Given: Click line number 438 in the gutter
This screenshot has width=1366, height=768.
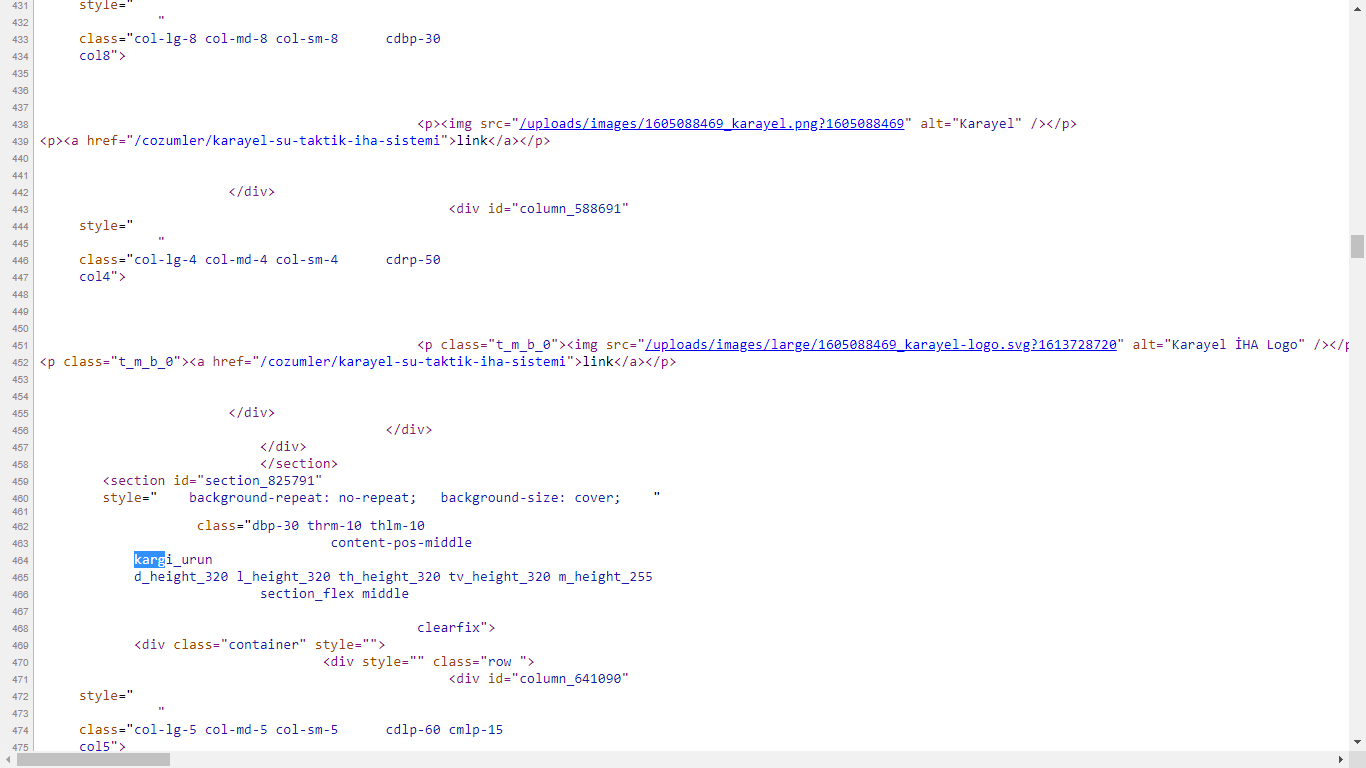Looking at the screenshot, I should pos(20,124).
